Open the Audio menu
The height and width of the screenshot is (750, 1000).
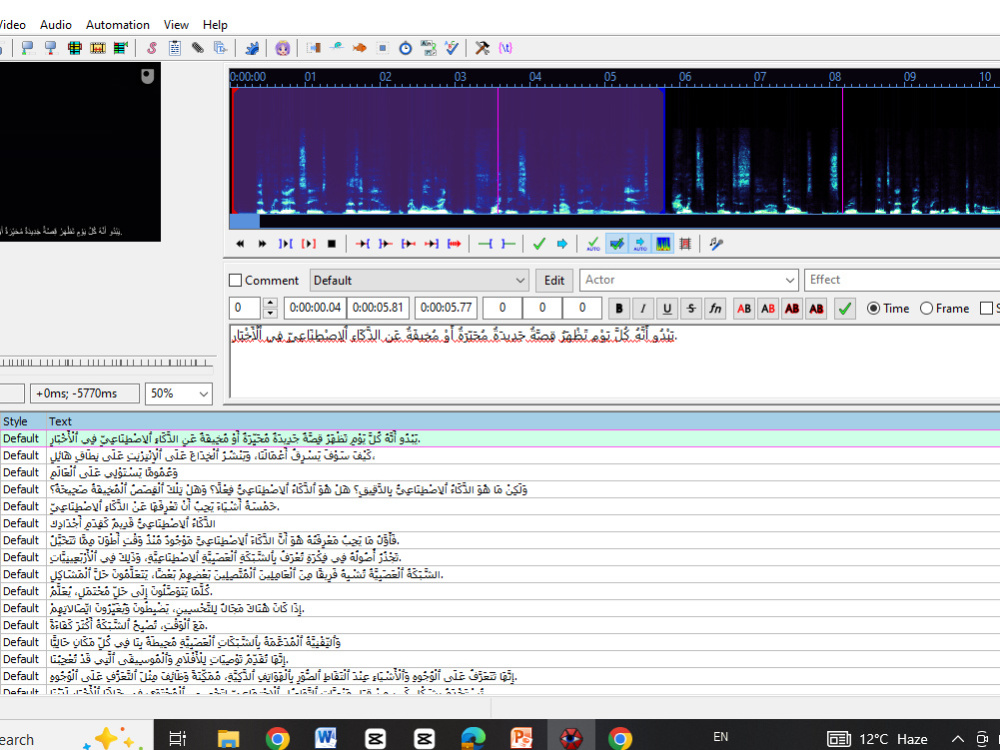tap(55, 25)
